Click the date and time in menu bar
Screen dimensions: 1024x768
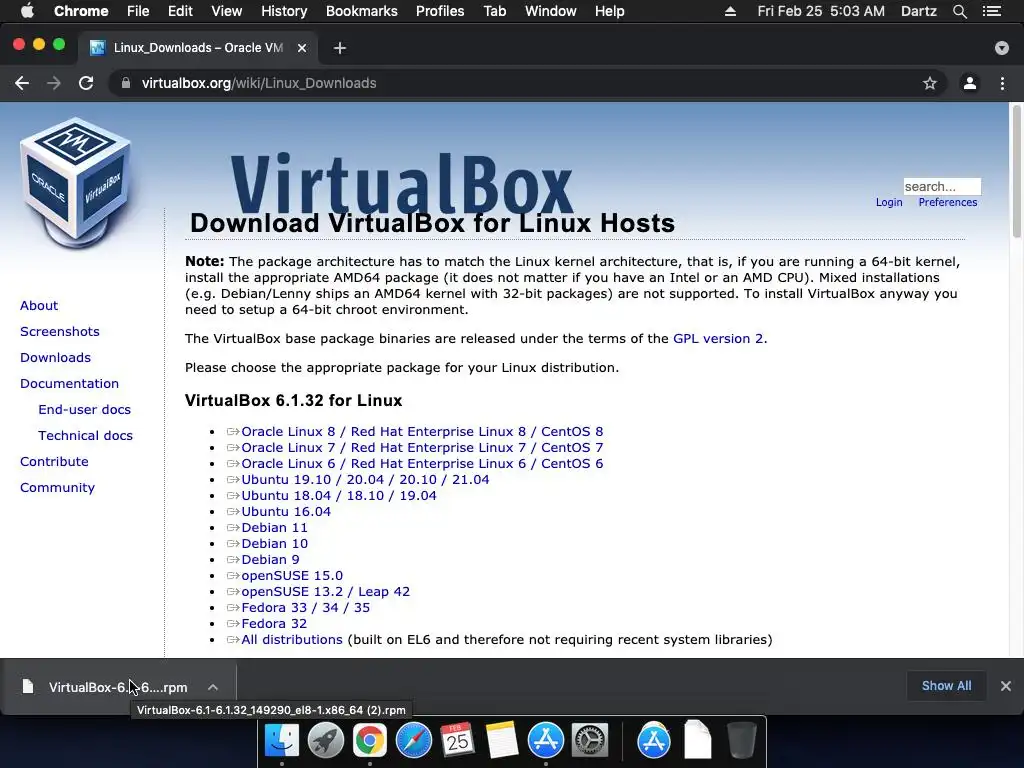point(821,11)
